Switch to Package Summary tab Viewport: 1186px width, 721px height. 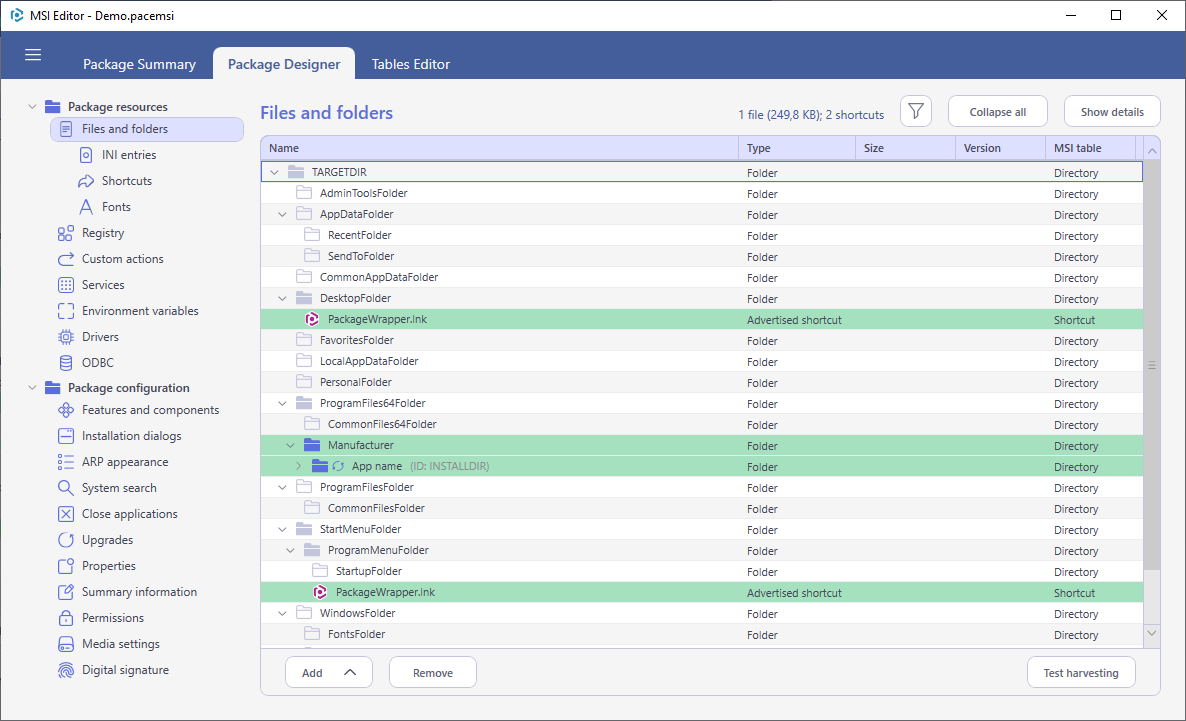coord(139,64)
